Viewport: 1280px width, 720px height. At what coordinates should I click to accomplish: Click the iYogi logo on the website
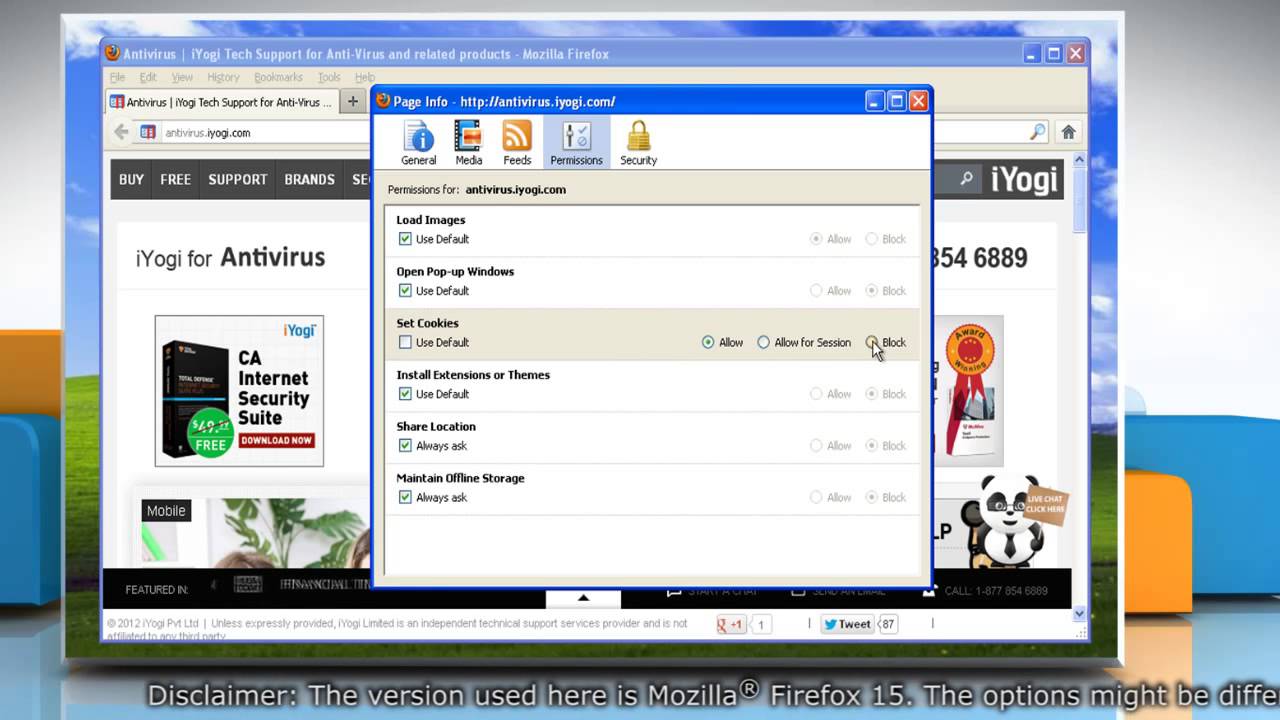tap(1024, 180)
